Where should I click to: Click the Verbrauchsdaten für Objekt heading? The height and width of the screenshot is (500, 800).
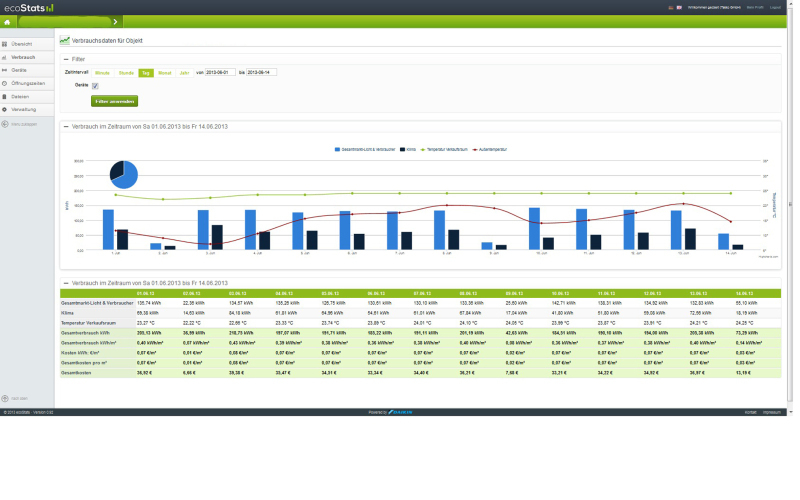coord(107,40)
